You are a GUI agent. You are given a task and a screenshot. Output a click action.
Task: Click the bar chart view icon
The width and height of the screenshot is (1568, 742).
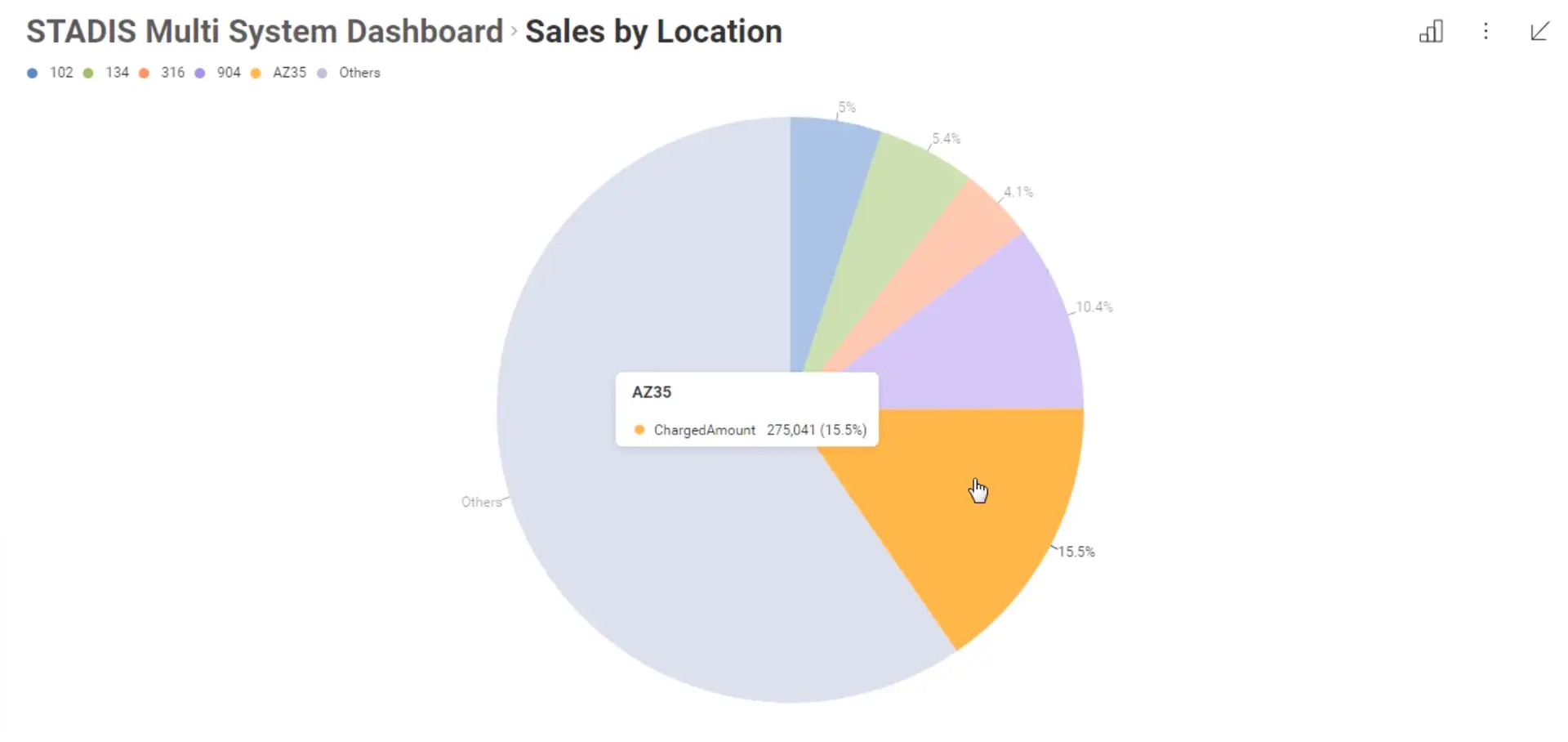pos(1432,31)
